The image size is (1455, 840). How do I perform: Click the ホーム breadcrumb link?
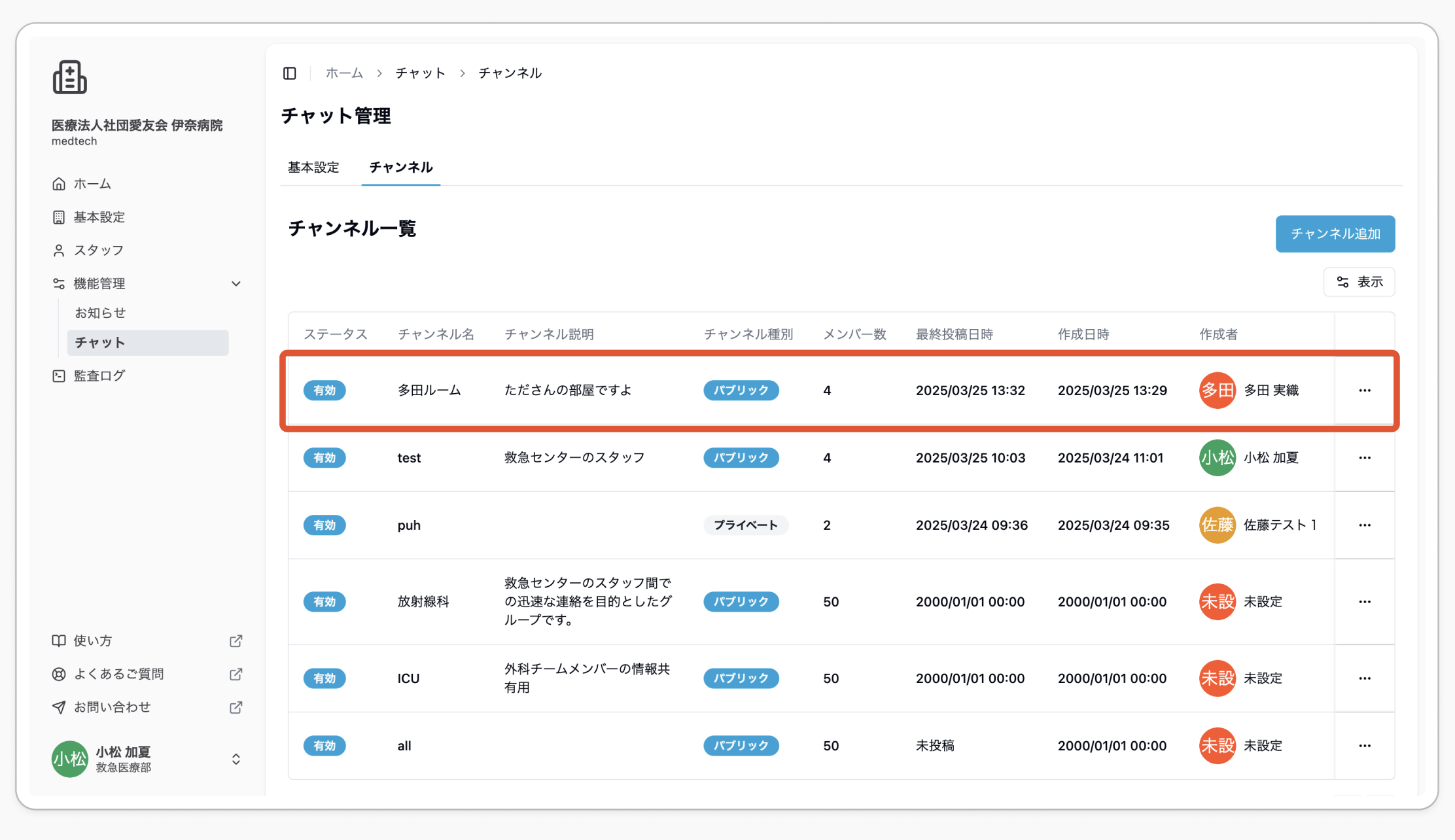[345, 73]
